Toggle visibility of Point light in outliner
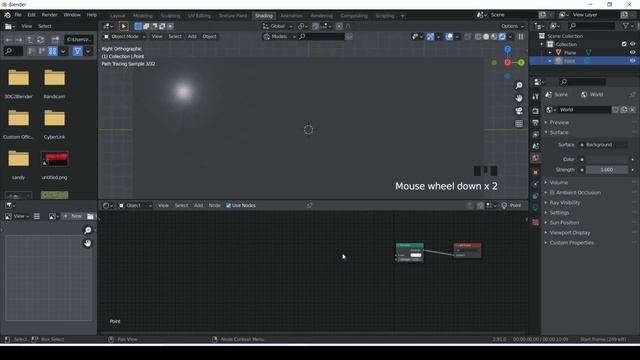 [632, 61]
